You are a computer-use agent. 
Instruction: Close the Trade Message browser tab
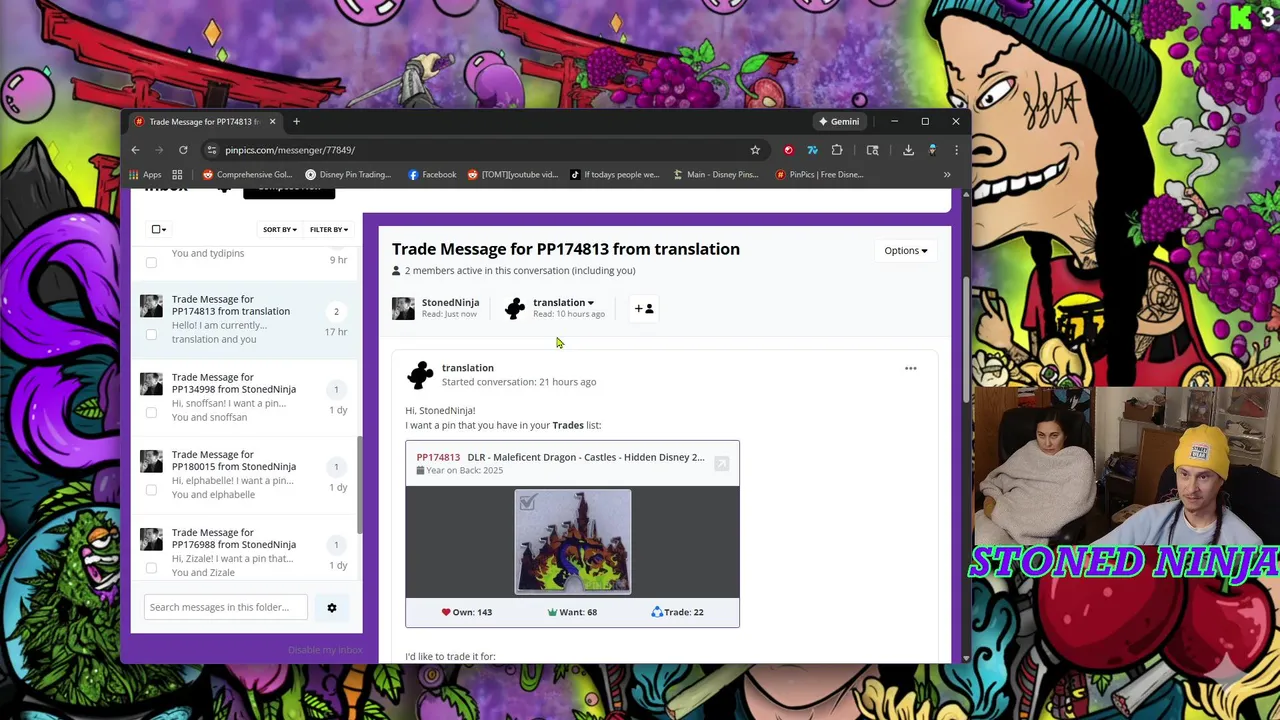pos(272,121)
